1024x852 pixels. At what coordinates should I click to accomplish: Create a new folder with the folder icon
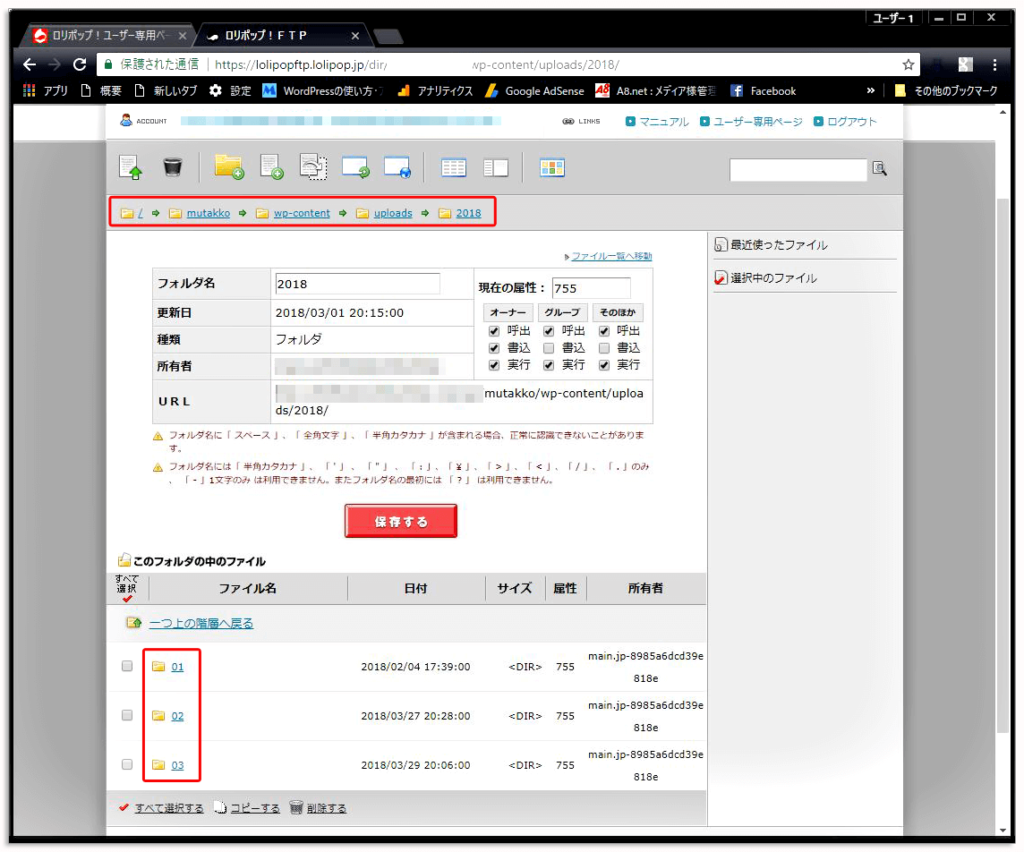[230, 167]
